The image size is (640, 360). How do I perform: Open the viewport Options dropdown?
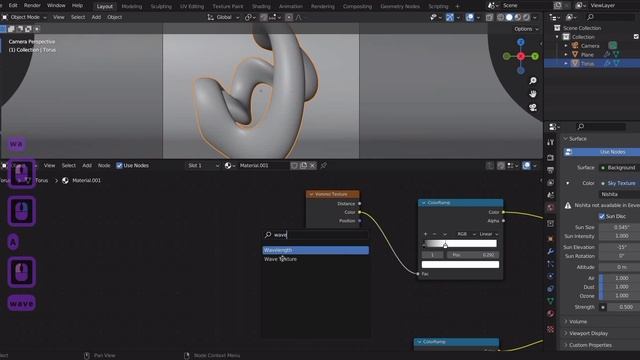coord(526,29)
